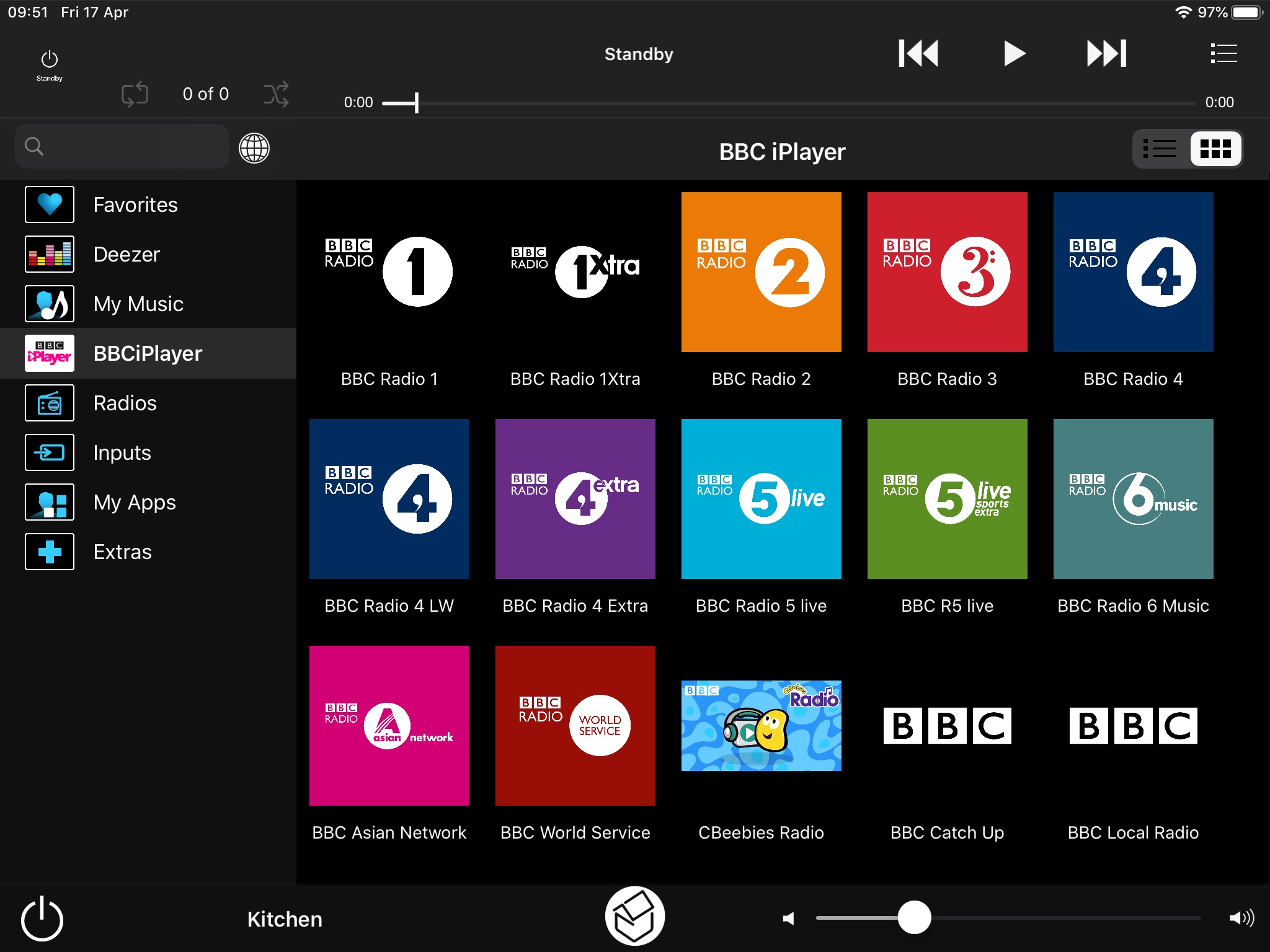The width and height of the screenshot is (1270, 952).
Task: Open the play queue list icon
Action: (1223, 53)
